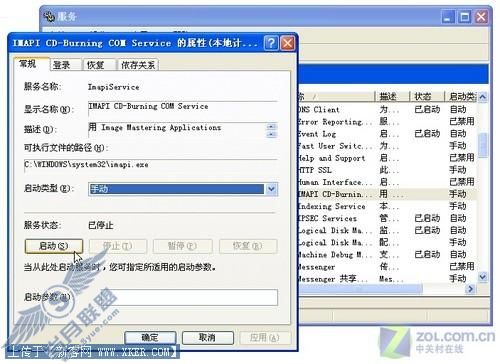Close the Services window
500x364 pixels.
tap(481, 17)
